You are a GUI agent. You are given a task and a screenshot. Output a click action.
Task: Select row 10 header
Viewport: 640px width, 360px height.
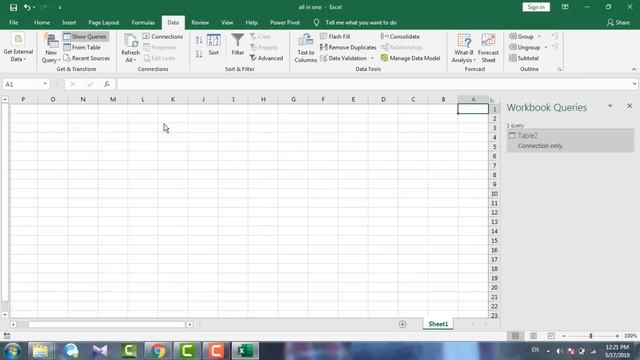pos(494,194)
